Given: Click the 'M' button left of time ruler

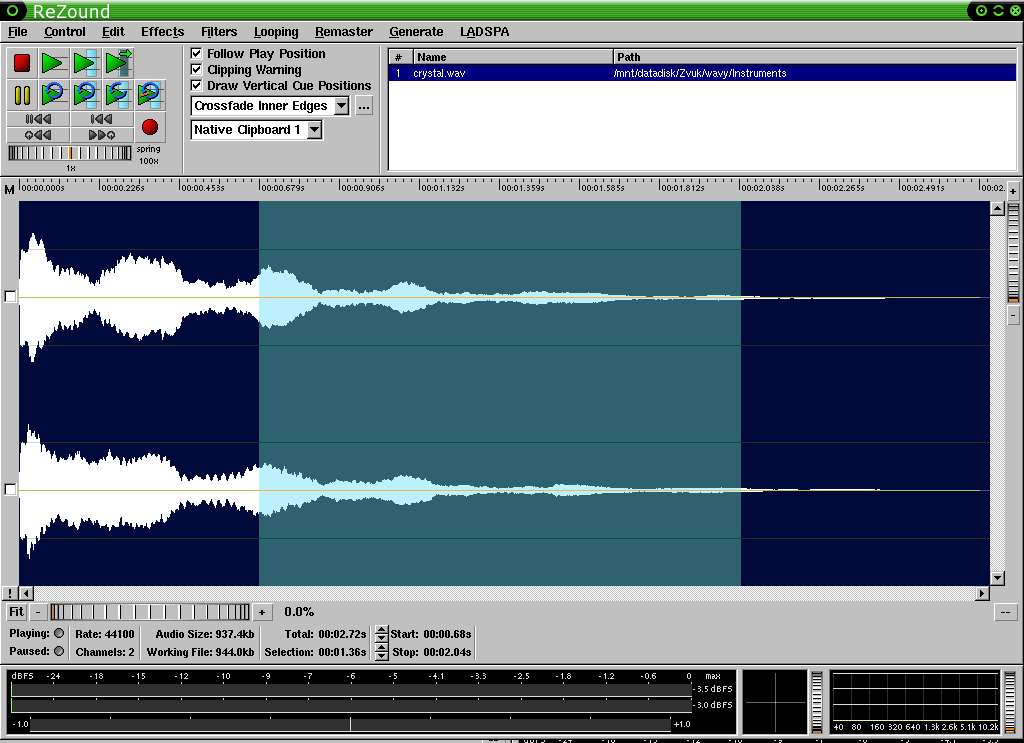Looking at the screenshot, I should tap(9, 190).
